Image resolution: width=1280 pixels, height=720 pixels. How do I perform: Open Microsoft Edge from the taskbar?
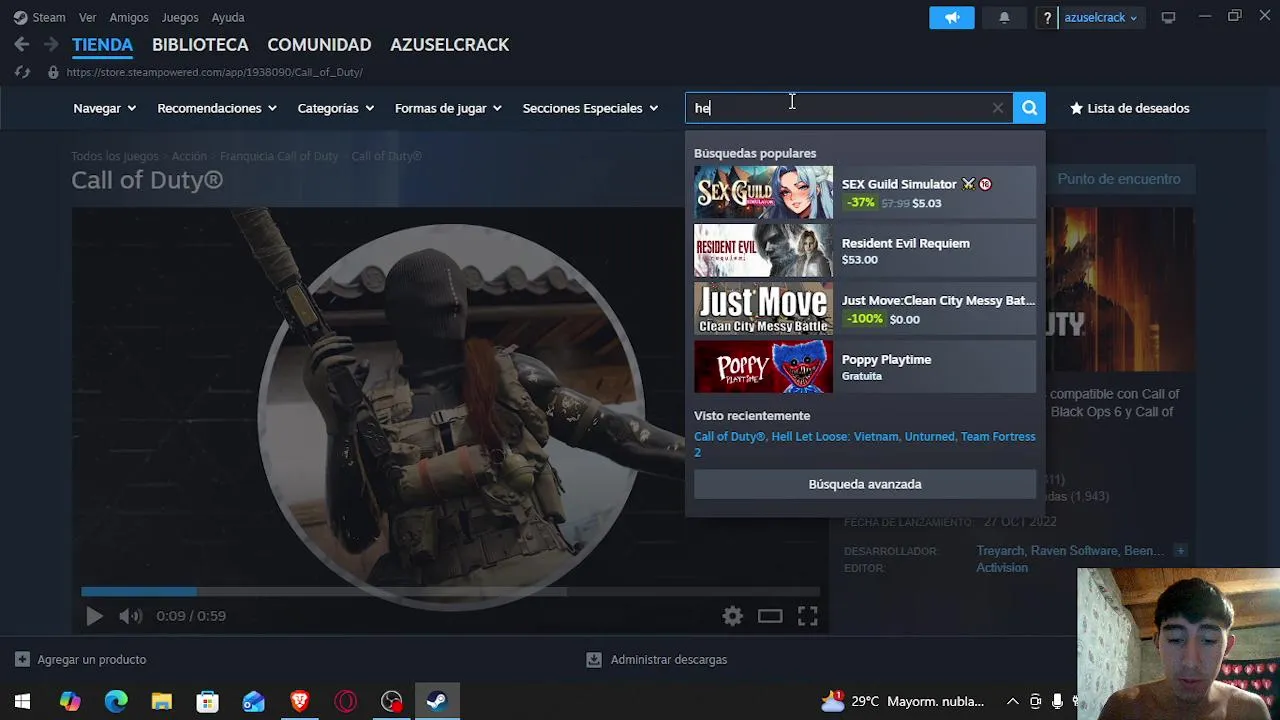click(x=116, y=701)
